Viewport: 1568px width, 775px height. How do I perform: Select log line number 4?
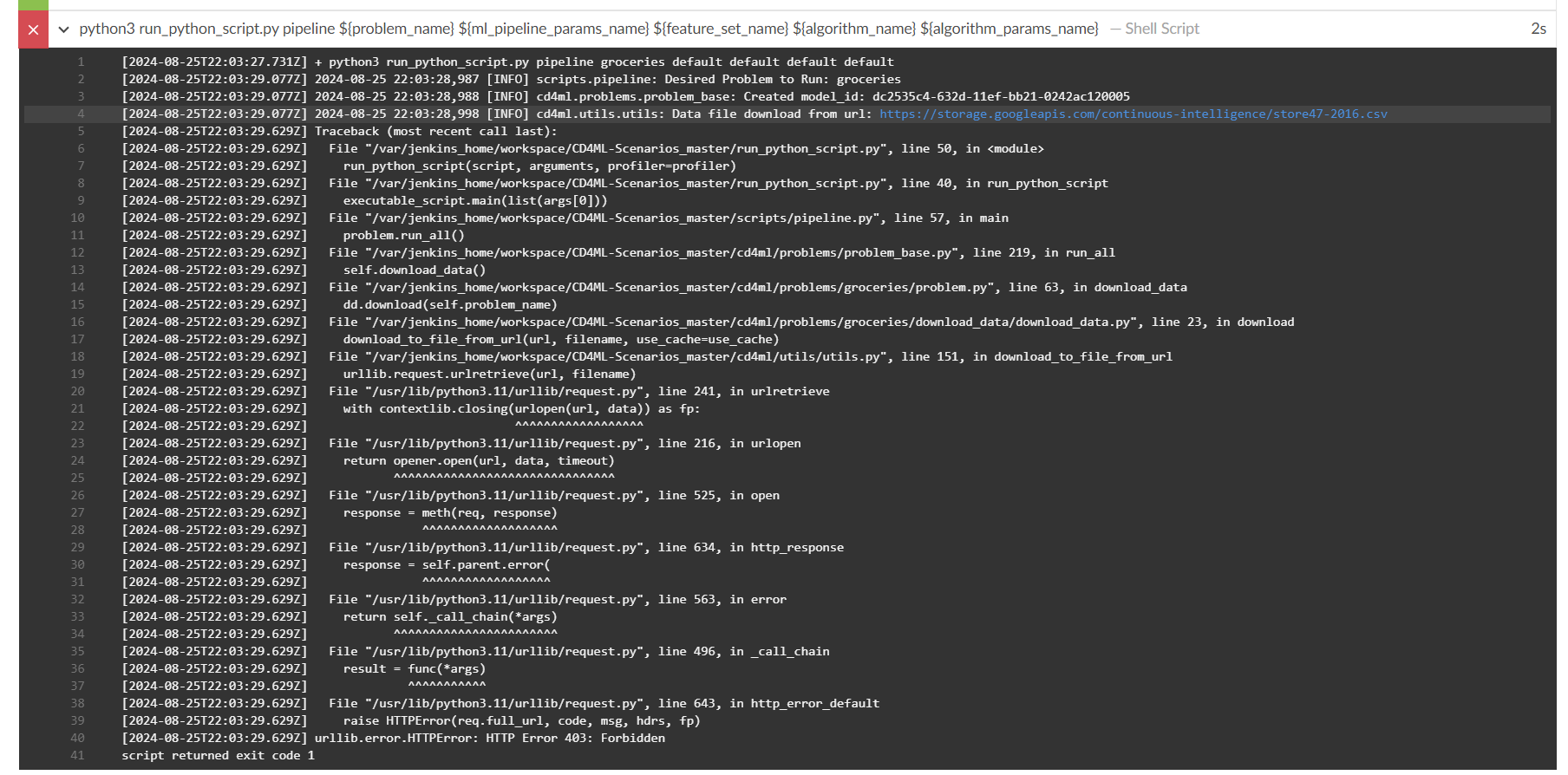tap(81, 114)
